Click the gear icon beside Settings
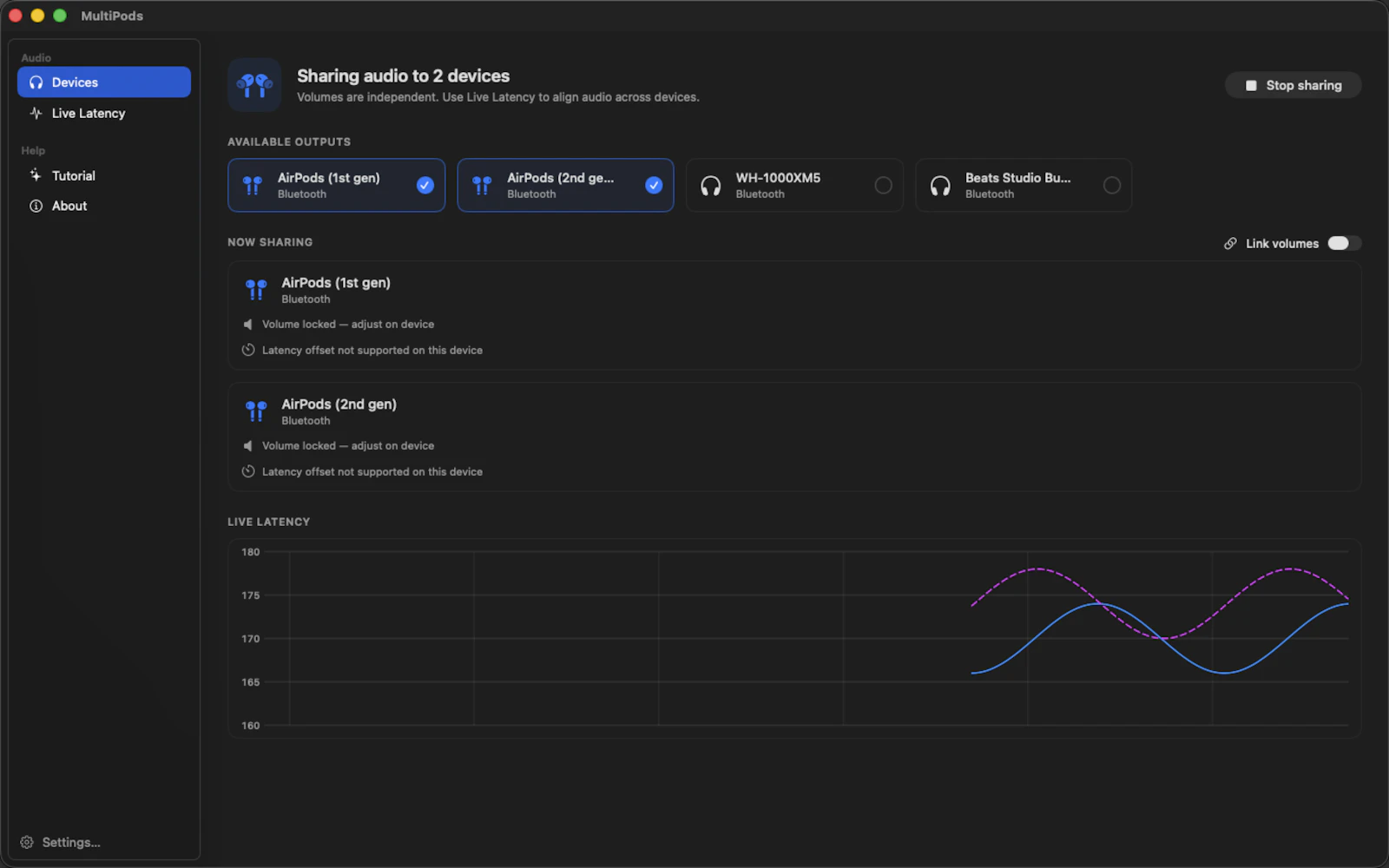Image resolution: width=1389 pixels, height=868 pixels. [27, 842]
